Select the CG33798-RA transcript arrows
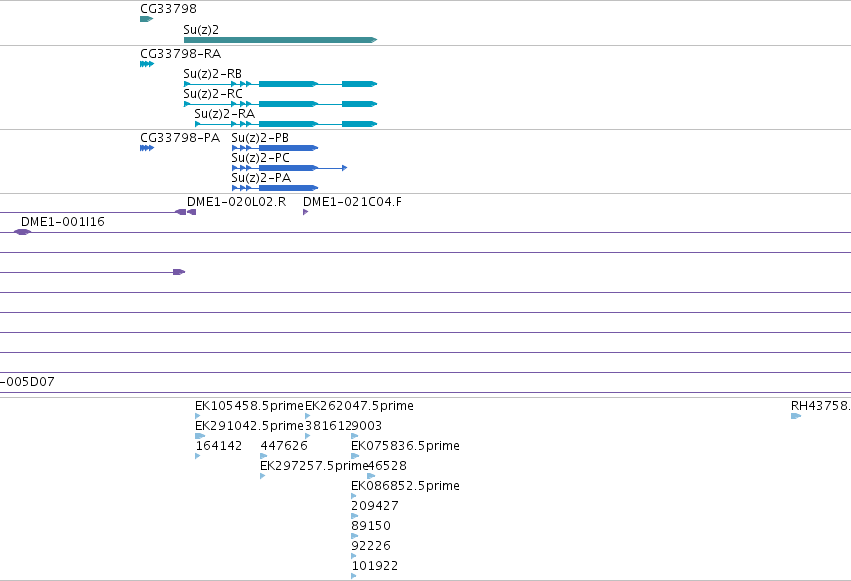Screen dimensions: 851x581 click(147, 64)
